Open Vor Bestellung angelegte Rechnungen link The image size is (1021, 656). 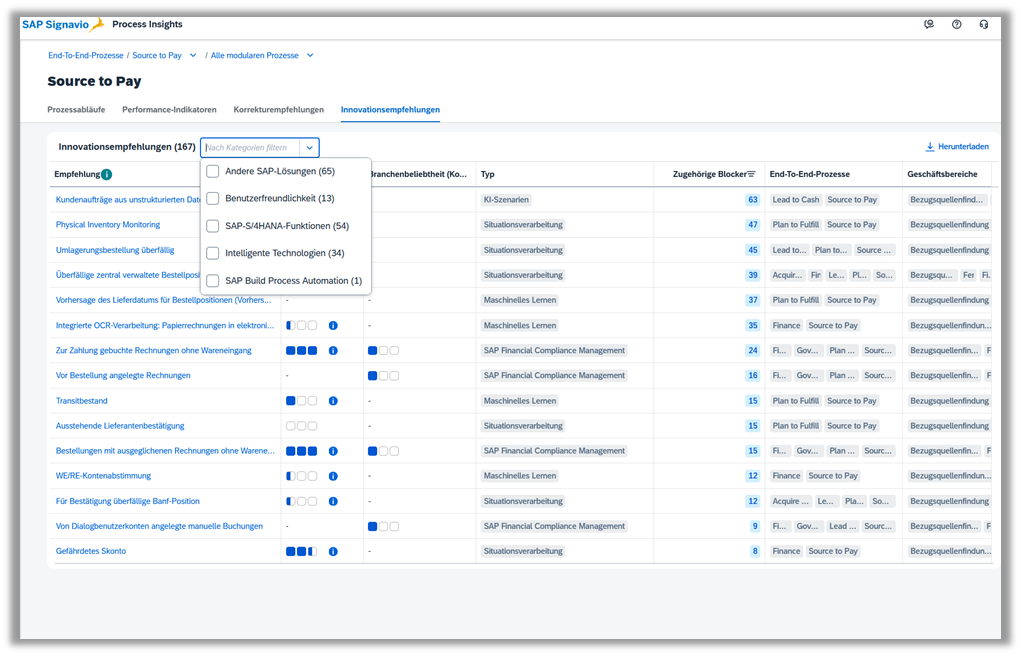(123, 376)
